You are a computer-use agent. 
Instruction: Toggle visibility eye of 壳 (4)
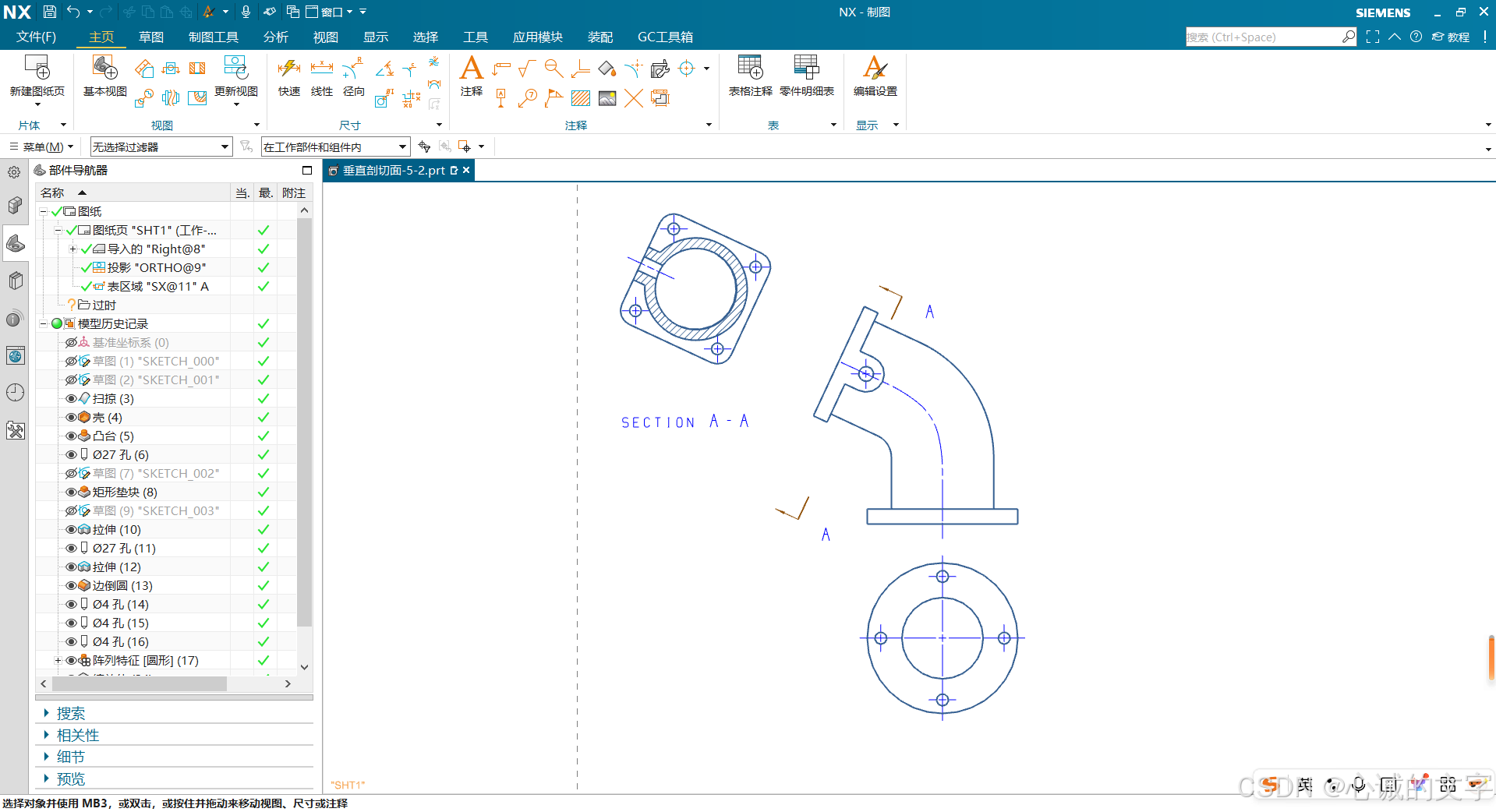[x=72, y=417]
